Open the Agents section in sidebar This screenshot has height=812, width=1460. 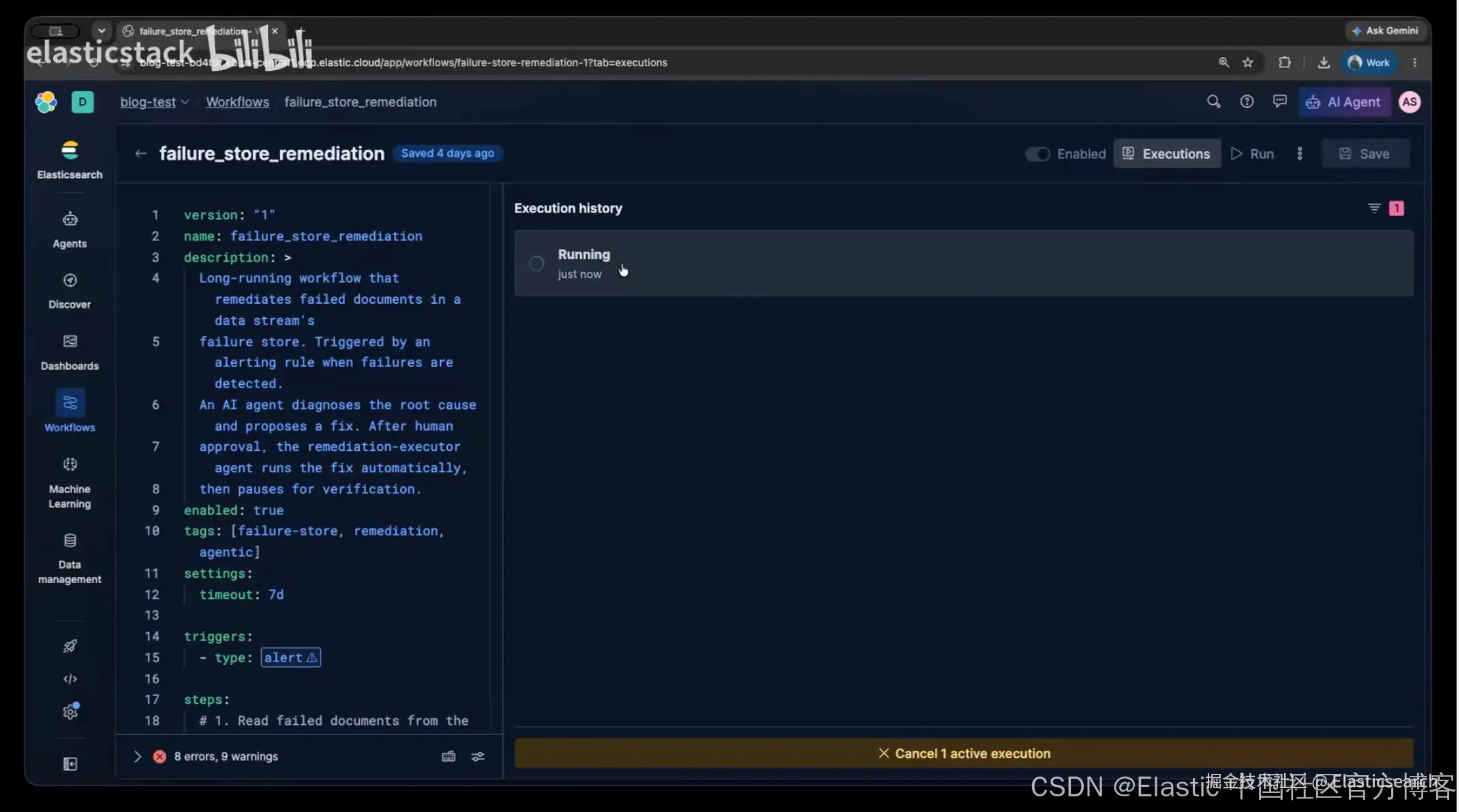(70, 230)
